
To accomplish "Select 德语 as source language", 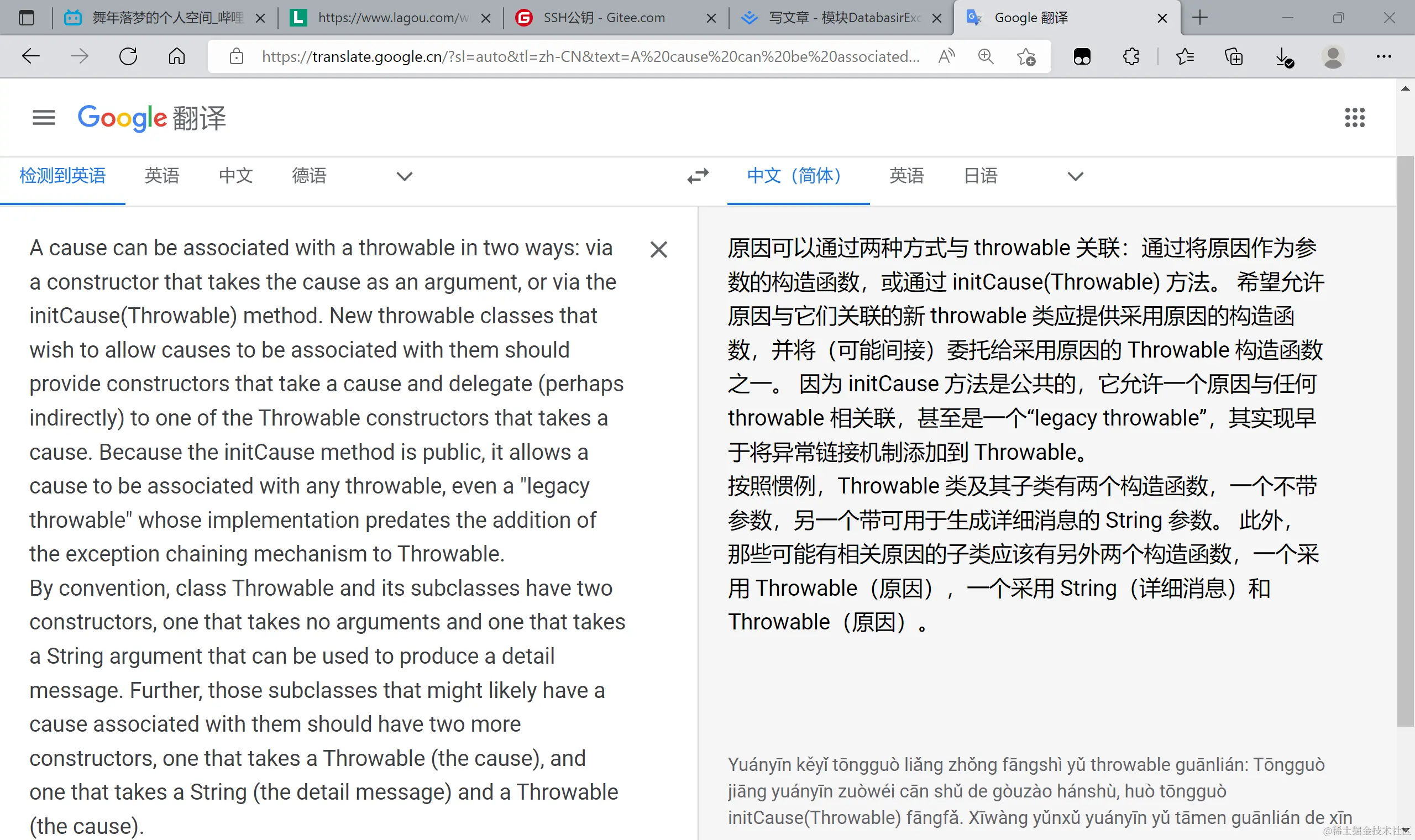I will click(309, 176).
